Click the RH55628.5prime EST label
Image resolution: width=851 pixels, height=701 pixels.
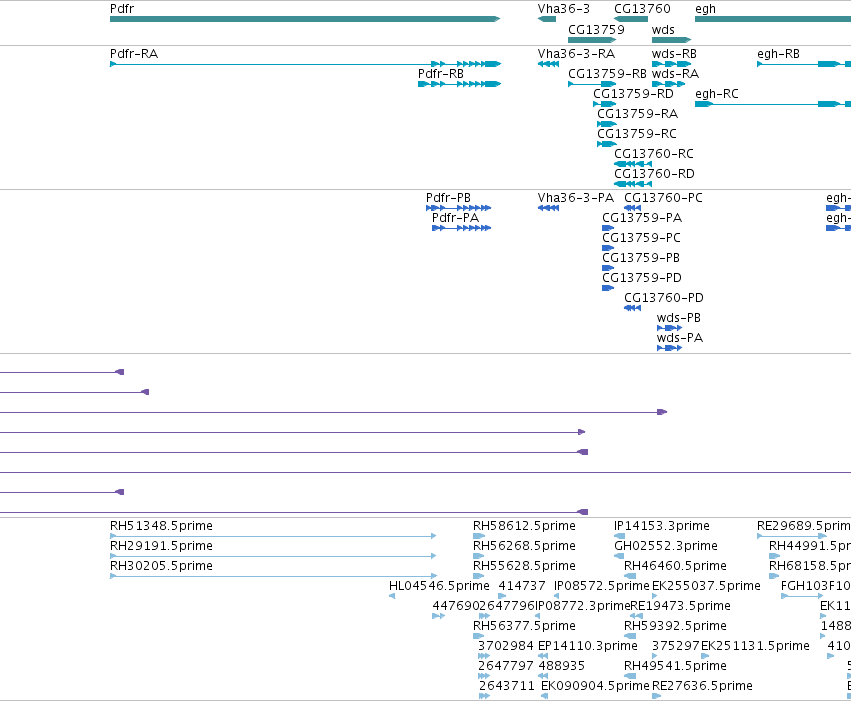pyautogui.click(x=524, y=566)
